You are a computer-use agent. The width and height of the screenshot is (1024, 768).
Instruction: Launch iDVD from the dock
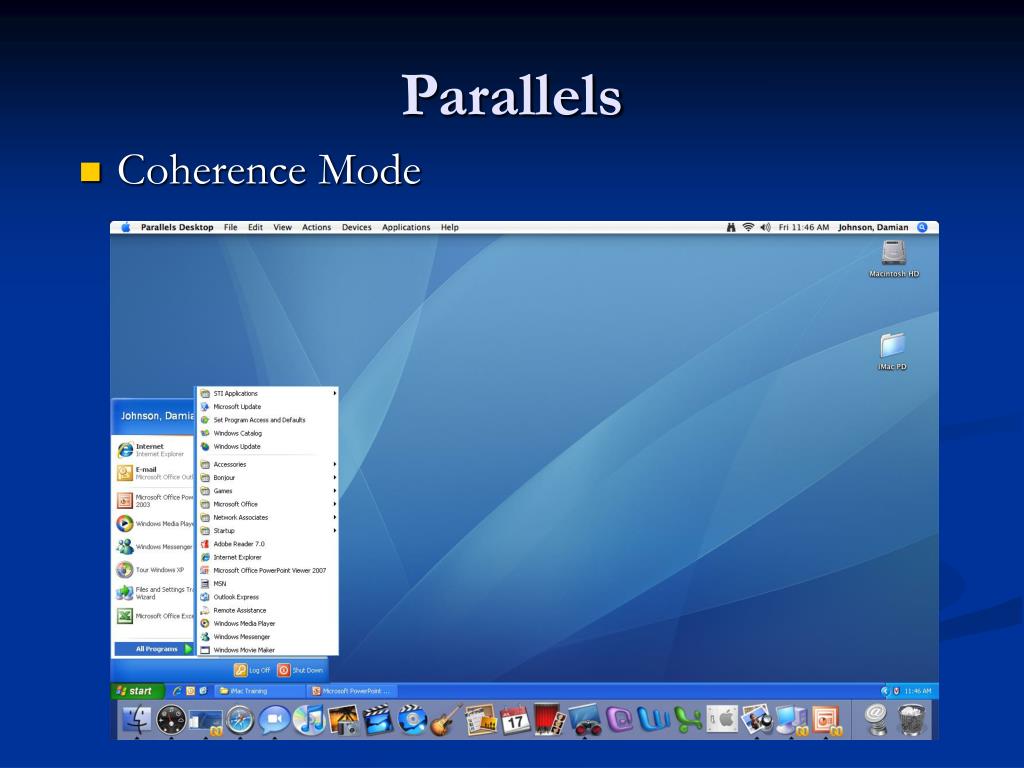click(412, 720)
